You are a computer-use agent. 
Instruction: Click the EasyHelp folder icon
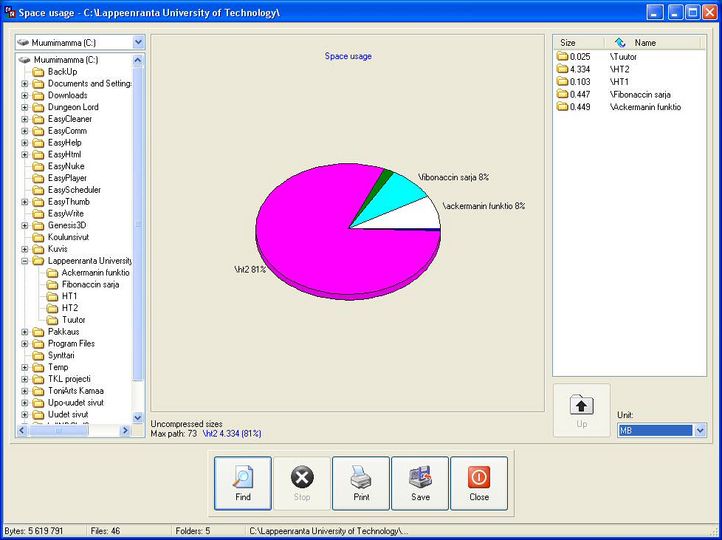click(38, 143)
